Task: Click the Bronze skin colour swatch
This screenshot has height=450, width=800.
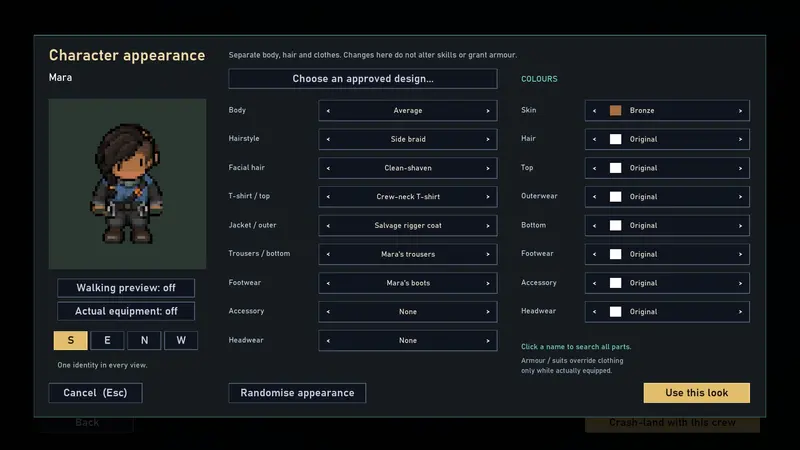Action: [615, 111]
